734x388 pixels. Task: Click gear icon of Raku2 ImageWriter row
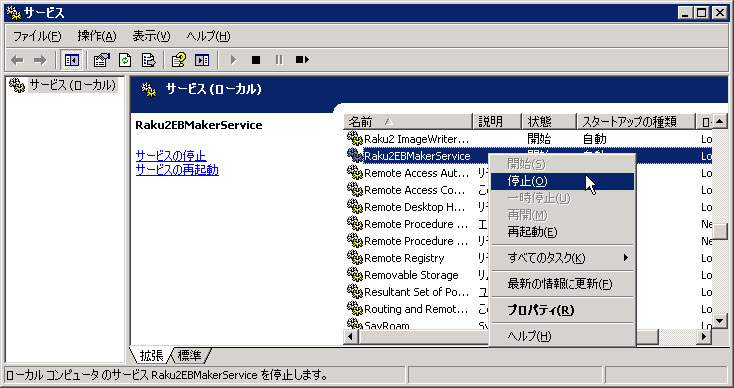(355, 139)
